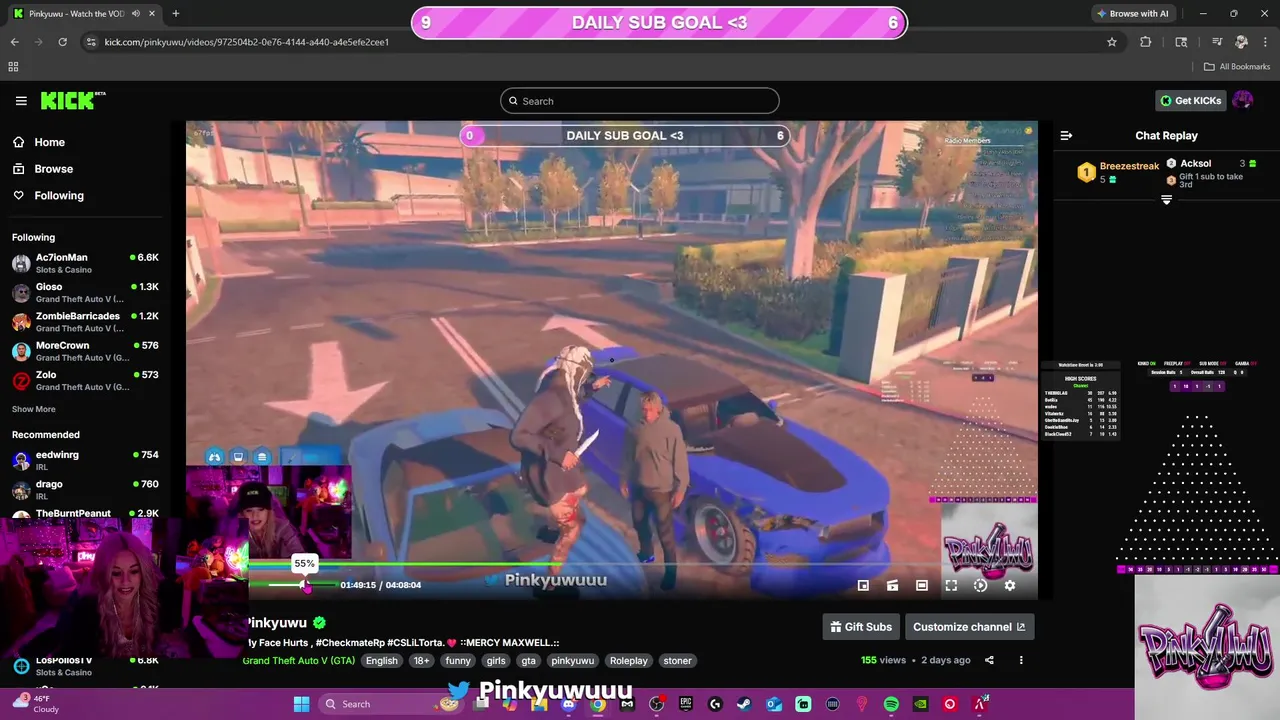Open Epic Games launcher from taskbar
Viewport: 1280px width, 720px height.
tap(686, 704)
